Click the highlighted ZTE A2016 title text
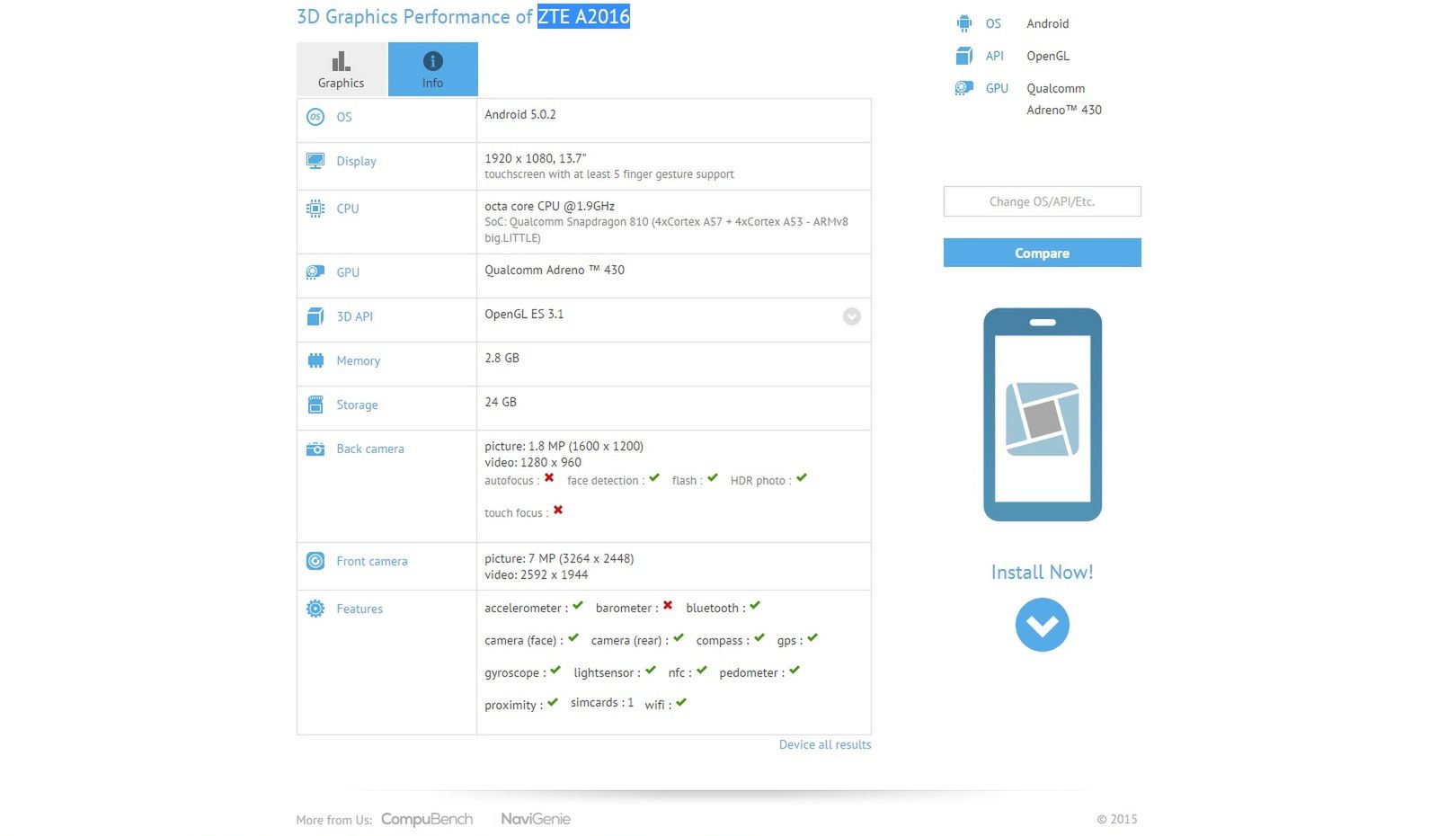This screenshot has width=1456, height=836. point(584,16)
